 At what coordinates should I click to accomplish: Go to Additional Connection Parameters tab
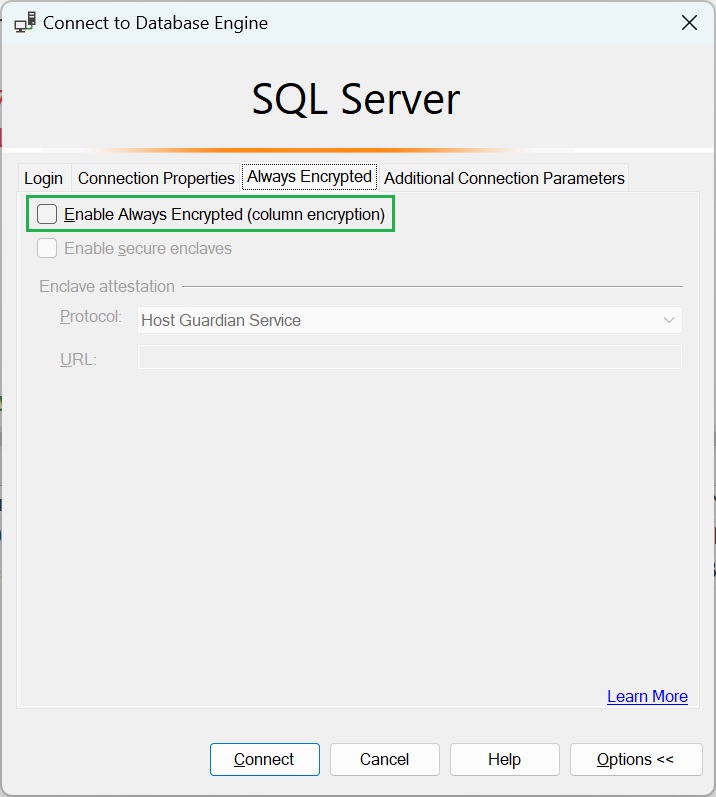coord(504,178)
